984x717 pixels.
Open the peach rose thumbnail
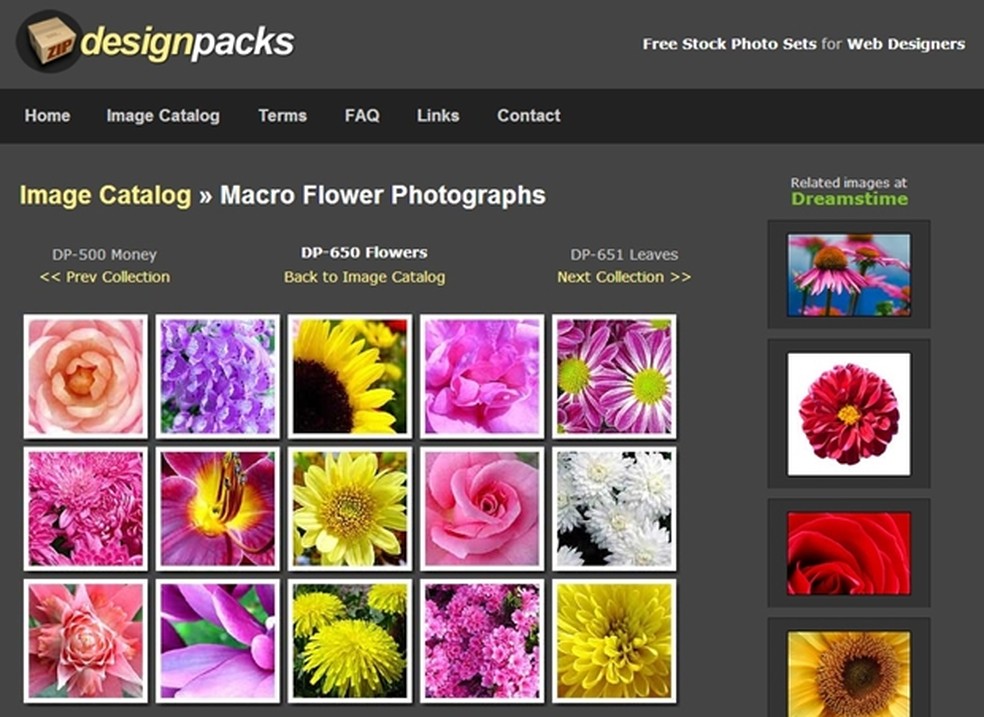pos(85,376)
